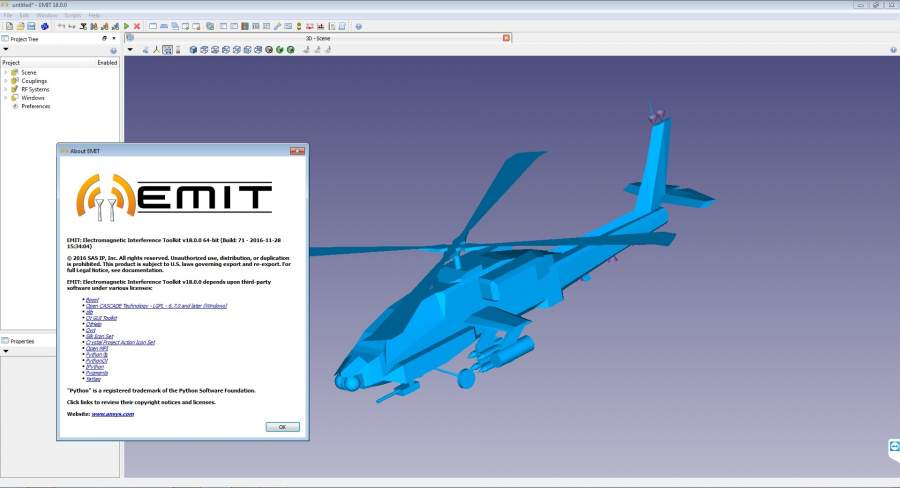Image resolution: width=900 pixels, height=488 pixels.
Task: Open the Edit menu
Action: [24, 16]
